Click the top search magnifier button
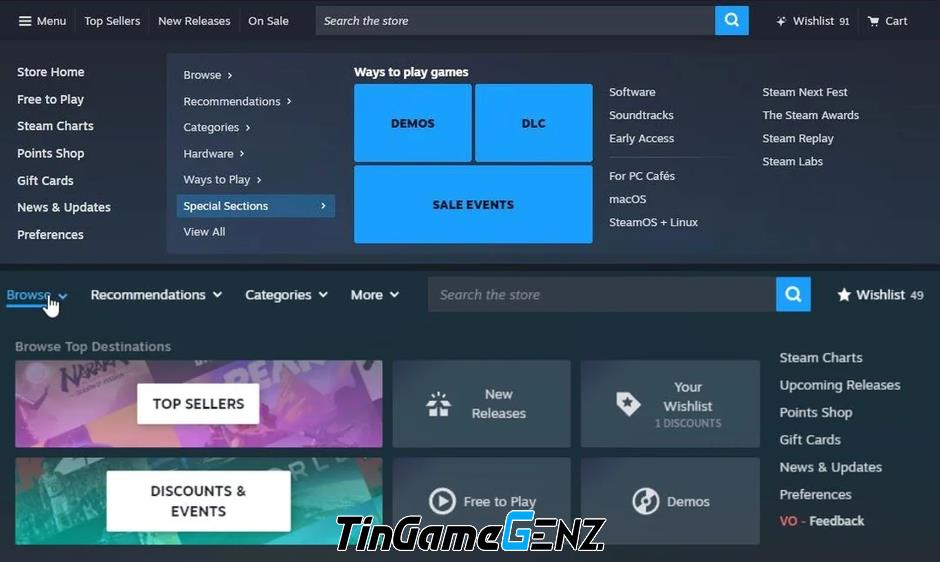 [x=731, y=20]
